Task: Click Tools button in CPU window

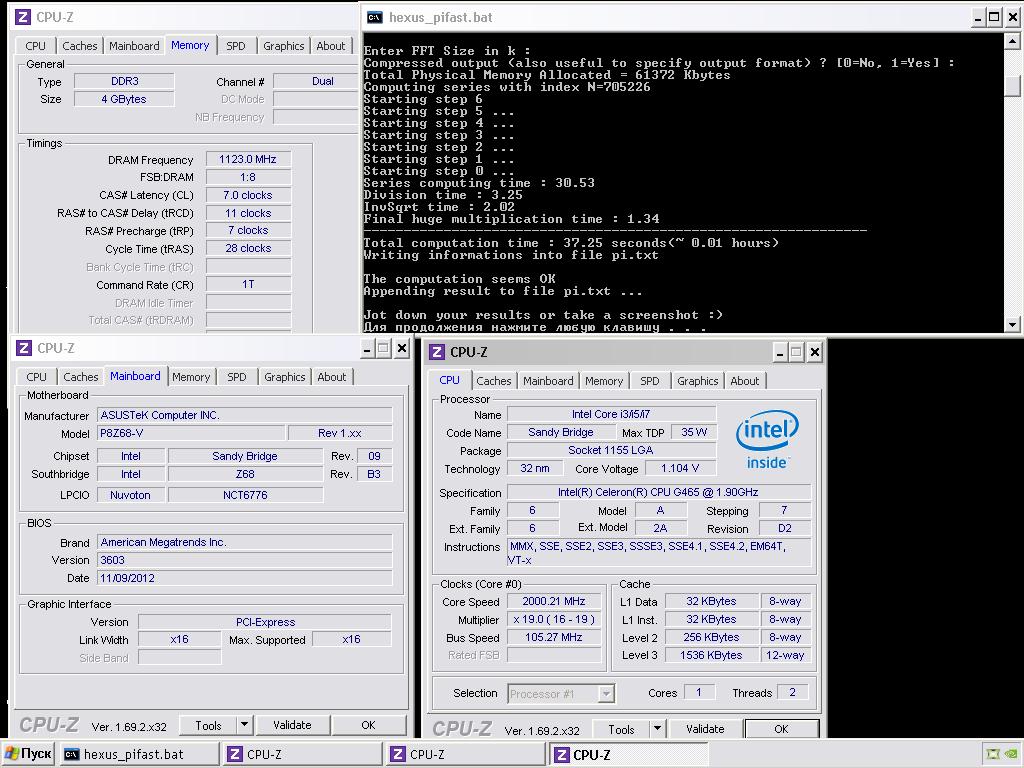Action: pyautogui.click(x=621, y=729)
